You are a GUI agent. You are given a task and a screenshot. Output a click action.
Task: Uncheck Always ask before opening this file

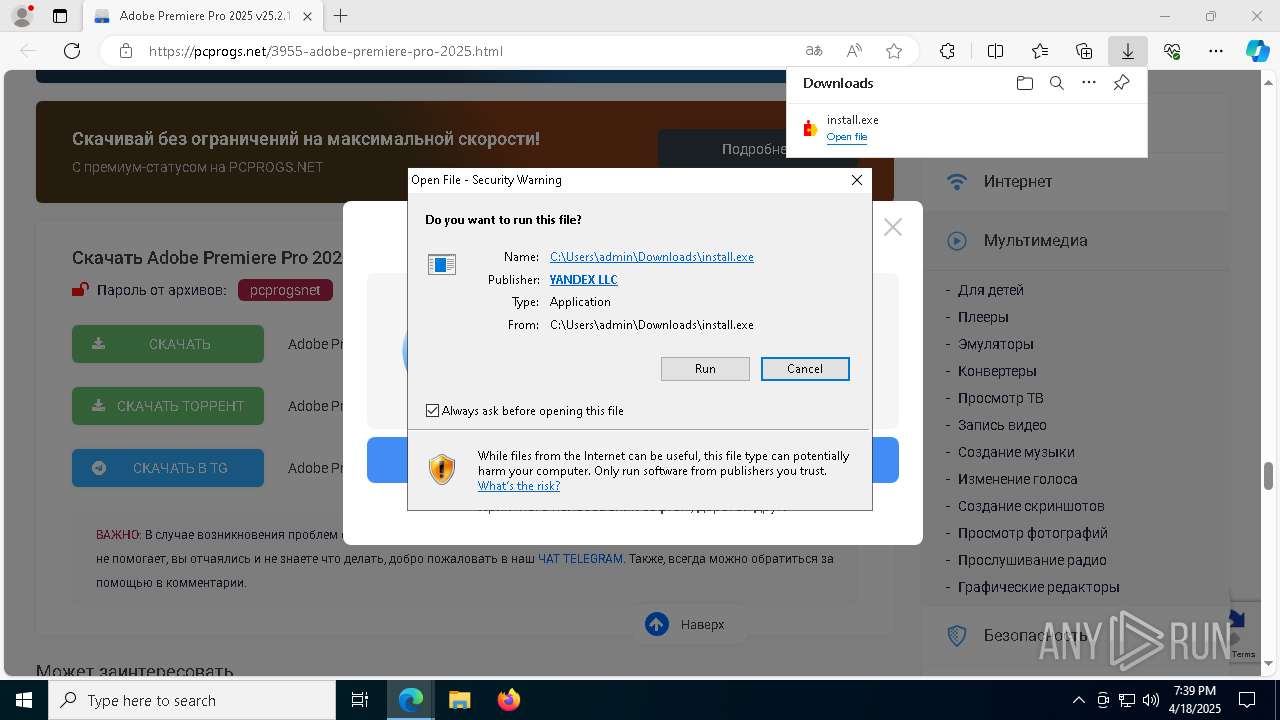coord(432,411)
